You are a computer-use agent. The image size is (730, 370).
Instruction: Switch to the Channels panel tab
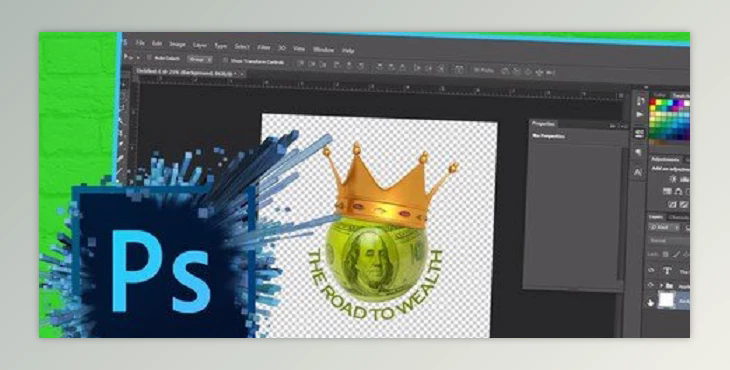(678, 217)
